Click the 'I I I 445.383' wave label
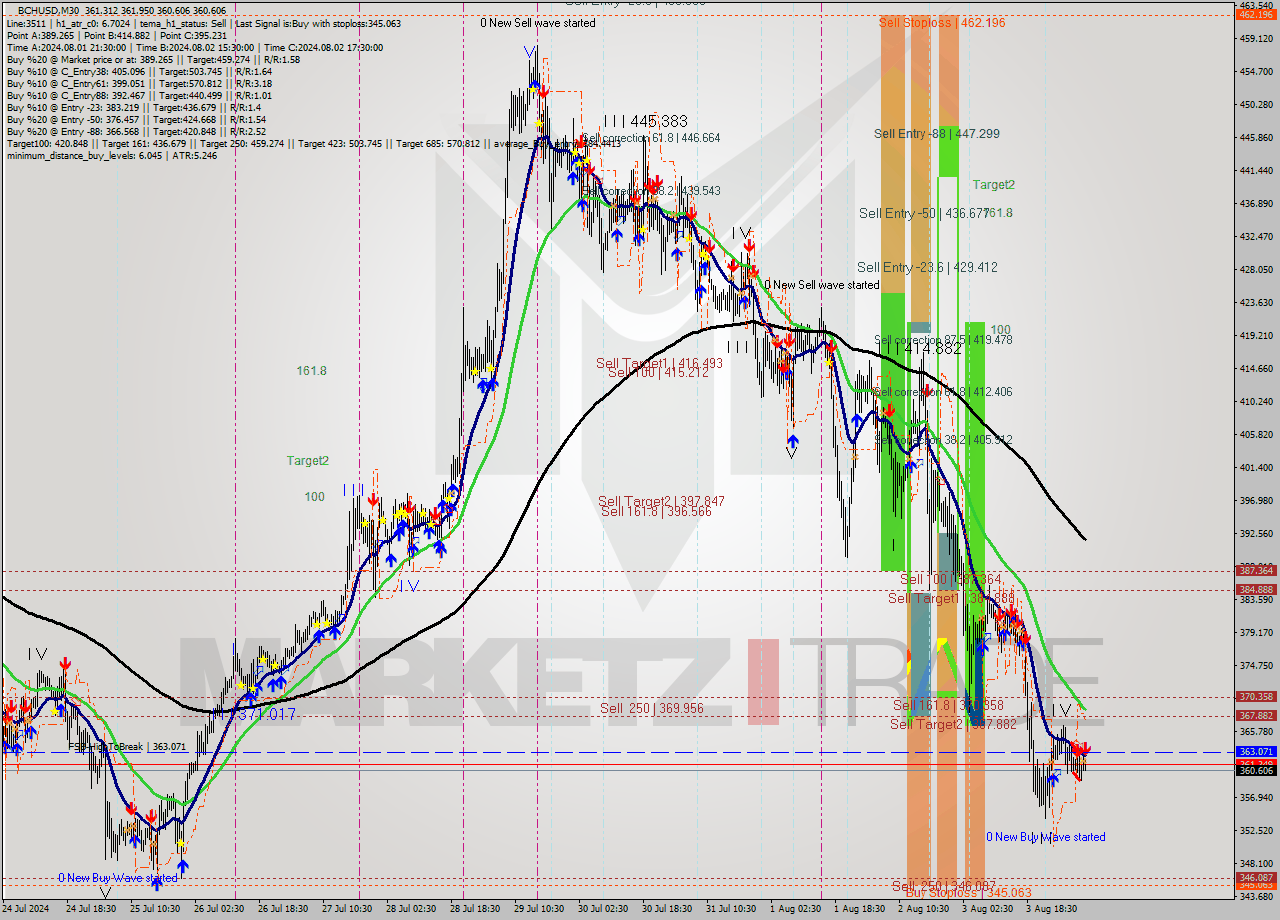The image size is (1280, 920). 645,121
